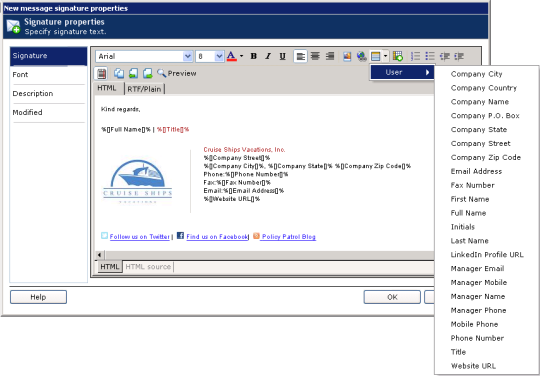Image resolution: width=540 pixels, height=376 pixels.
Task: Select First Name field
Action: point(470,199)
